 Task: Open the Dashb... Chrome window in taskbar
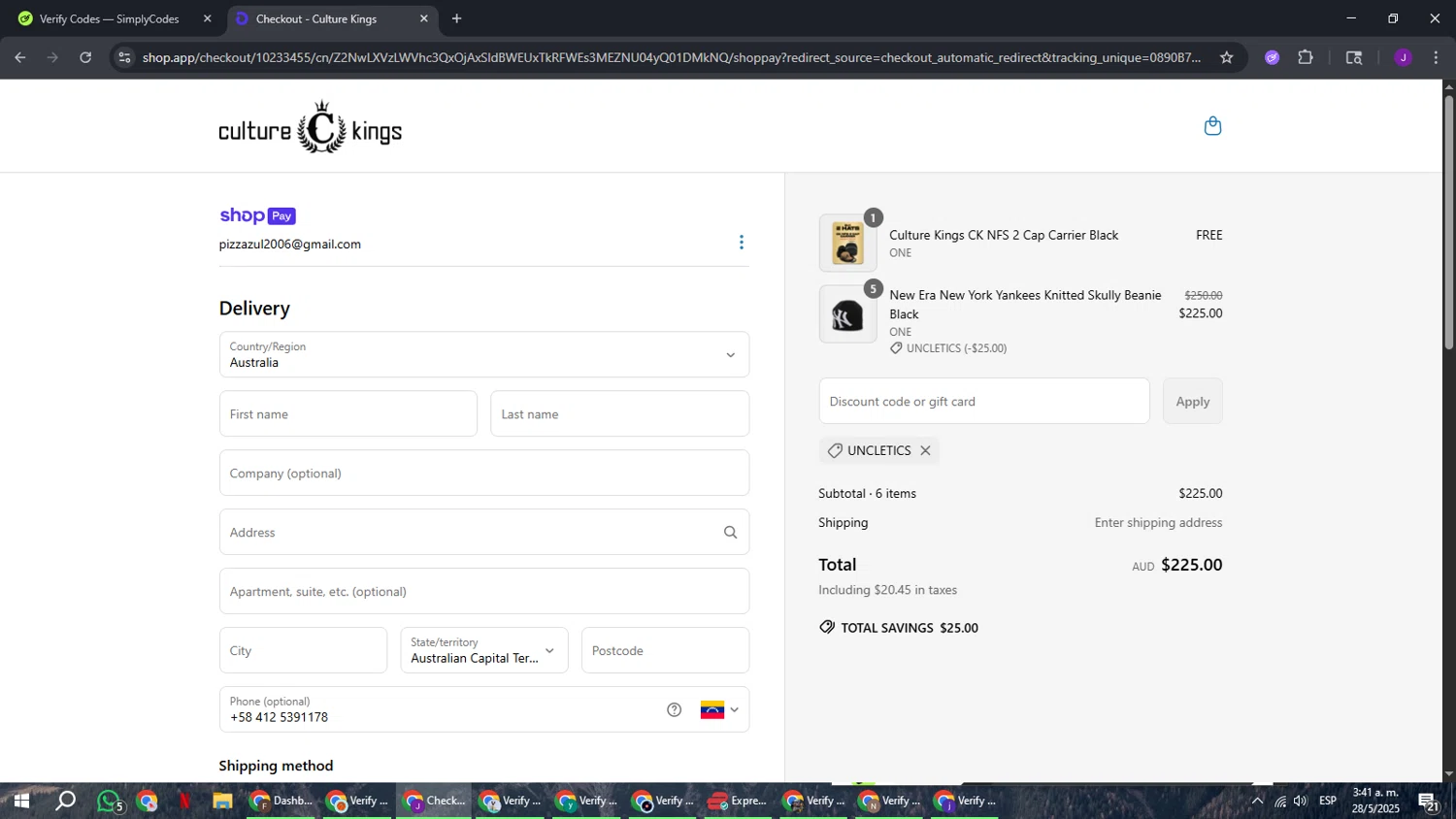pos(281,802)
